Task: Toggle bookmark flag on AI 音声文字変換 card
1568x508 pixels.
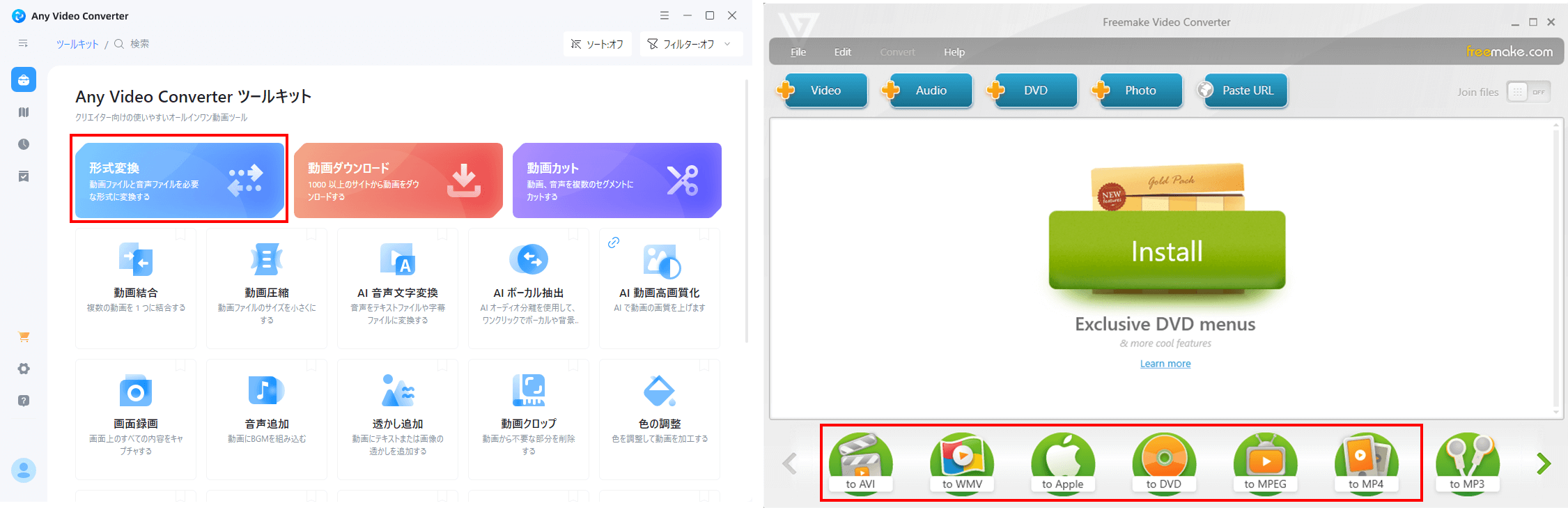Action: pyautogui.click(x=442, y=233)
